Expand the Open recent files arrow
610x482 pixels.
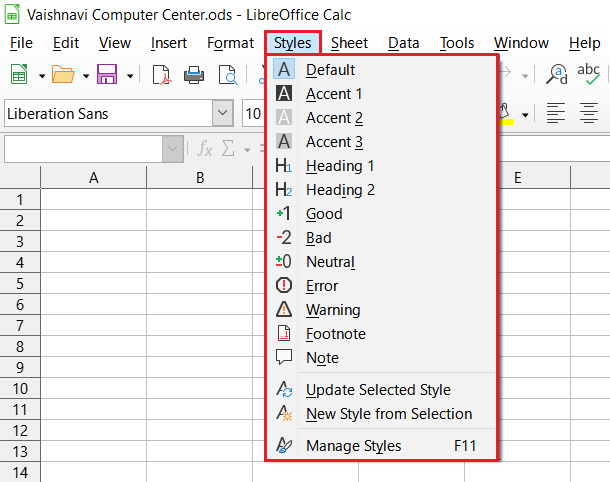[x=86, y=76]
